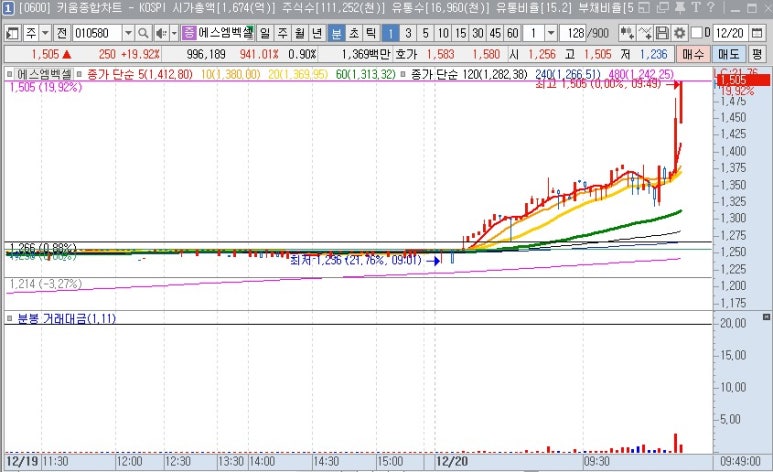Toggle the 종가 단순 5 moving average legend box

tap(79, 74)
